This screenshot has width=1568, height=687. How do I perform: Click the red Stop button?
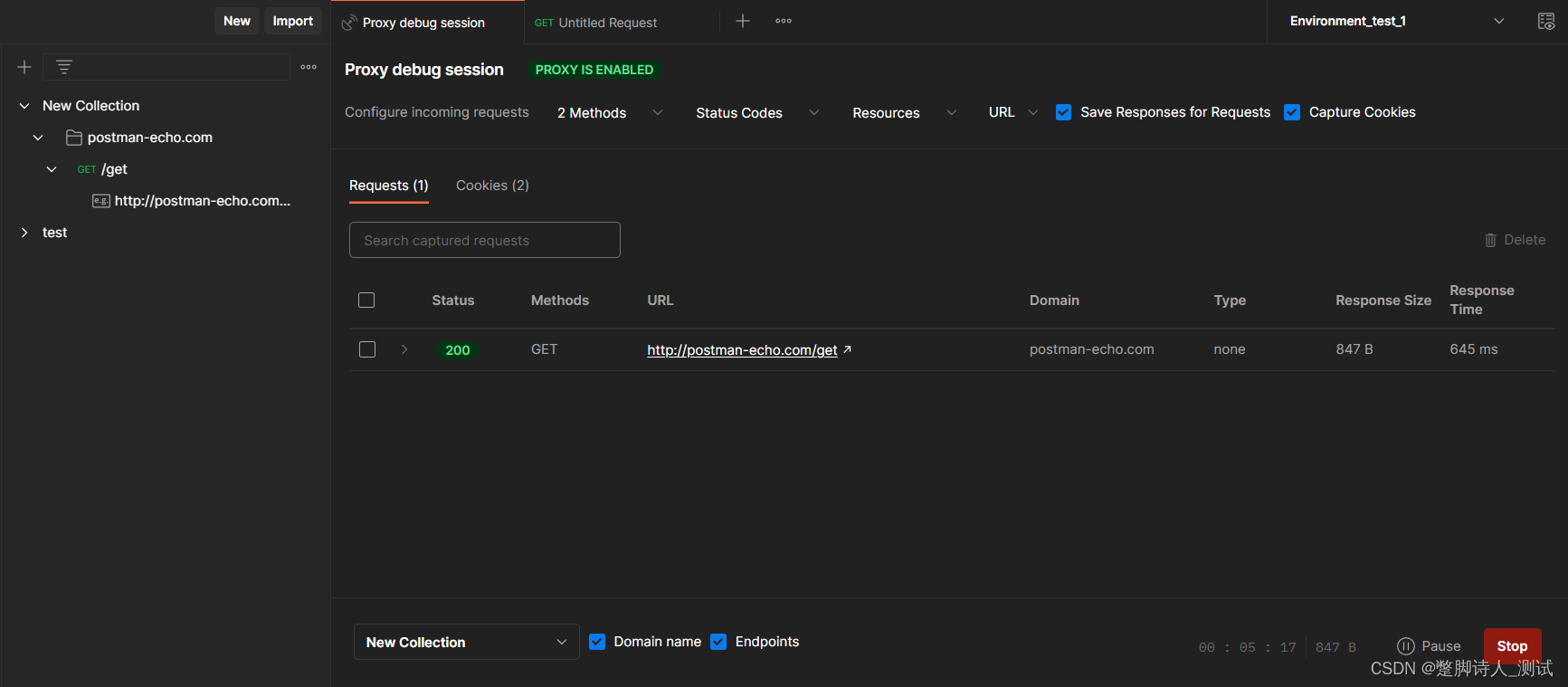click(1512, 646)
